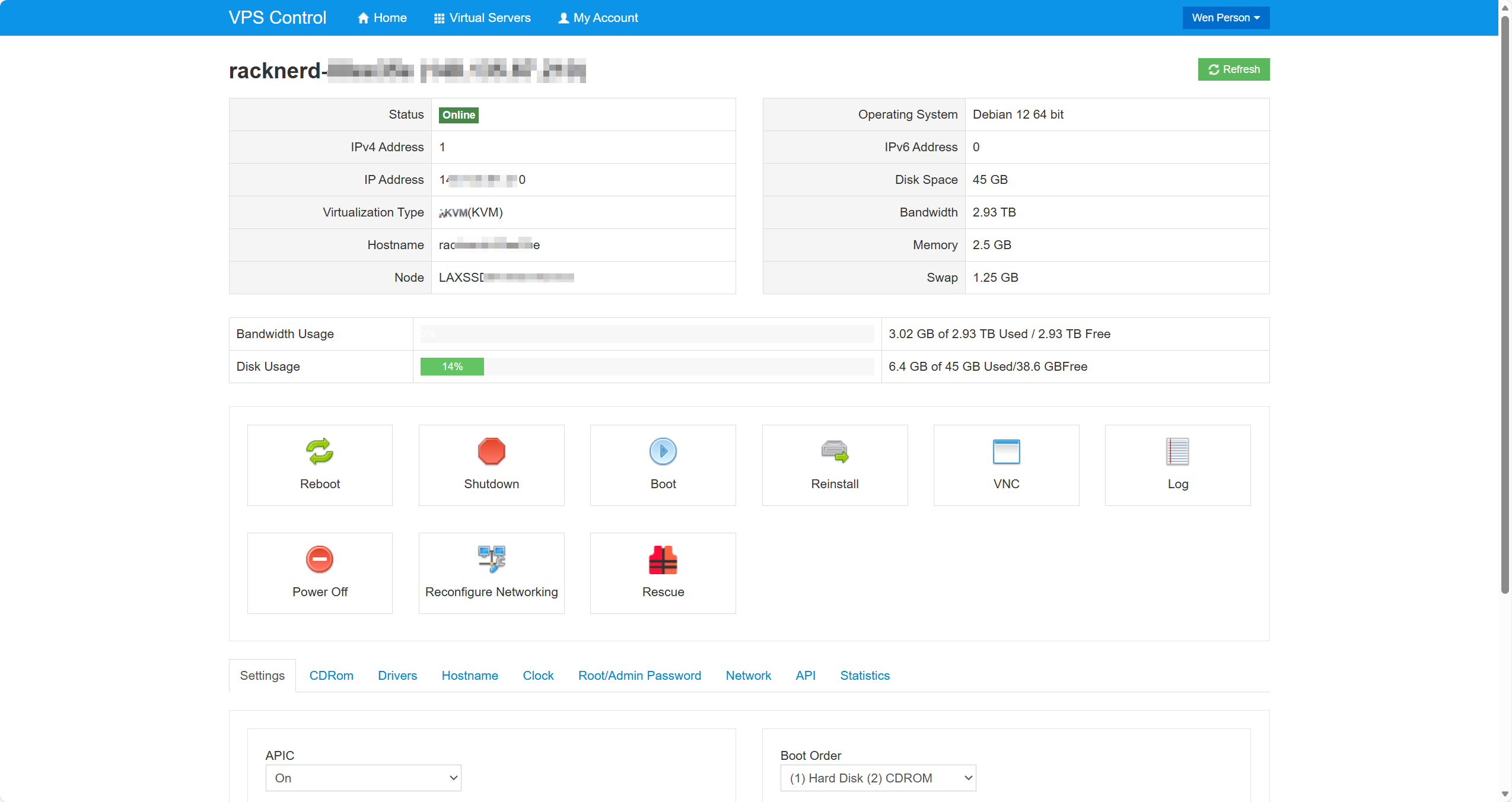Open the Reinstall drive icon
The height and width of the screenshot is (802, 1512).
(835, 451)
